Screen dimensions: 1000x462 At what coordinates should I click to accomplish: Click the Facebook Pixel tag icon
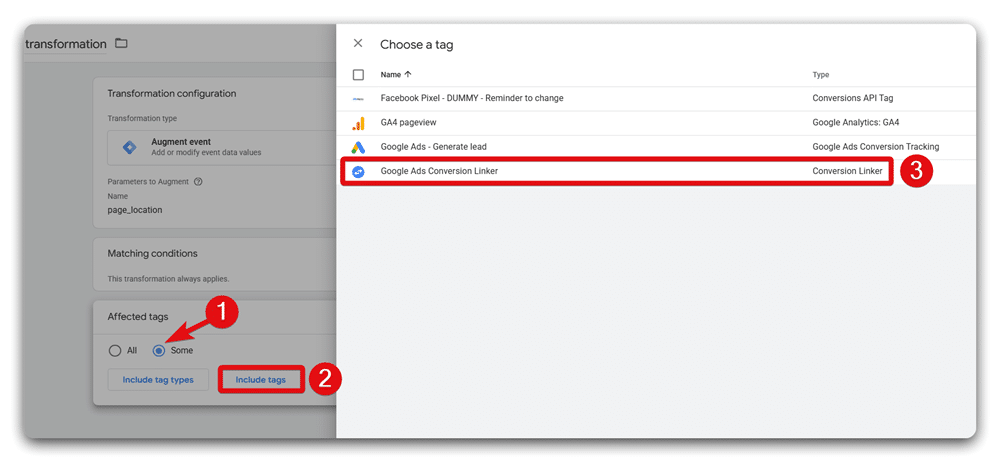pos(358,98)
